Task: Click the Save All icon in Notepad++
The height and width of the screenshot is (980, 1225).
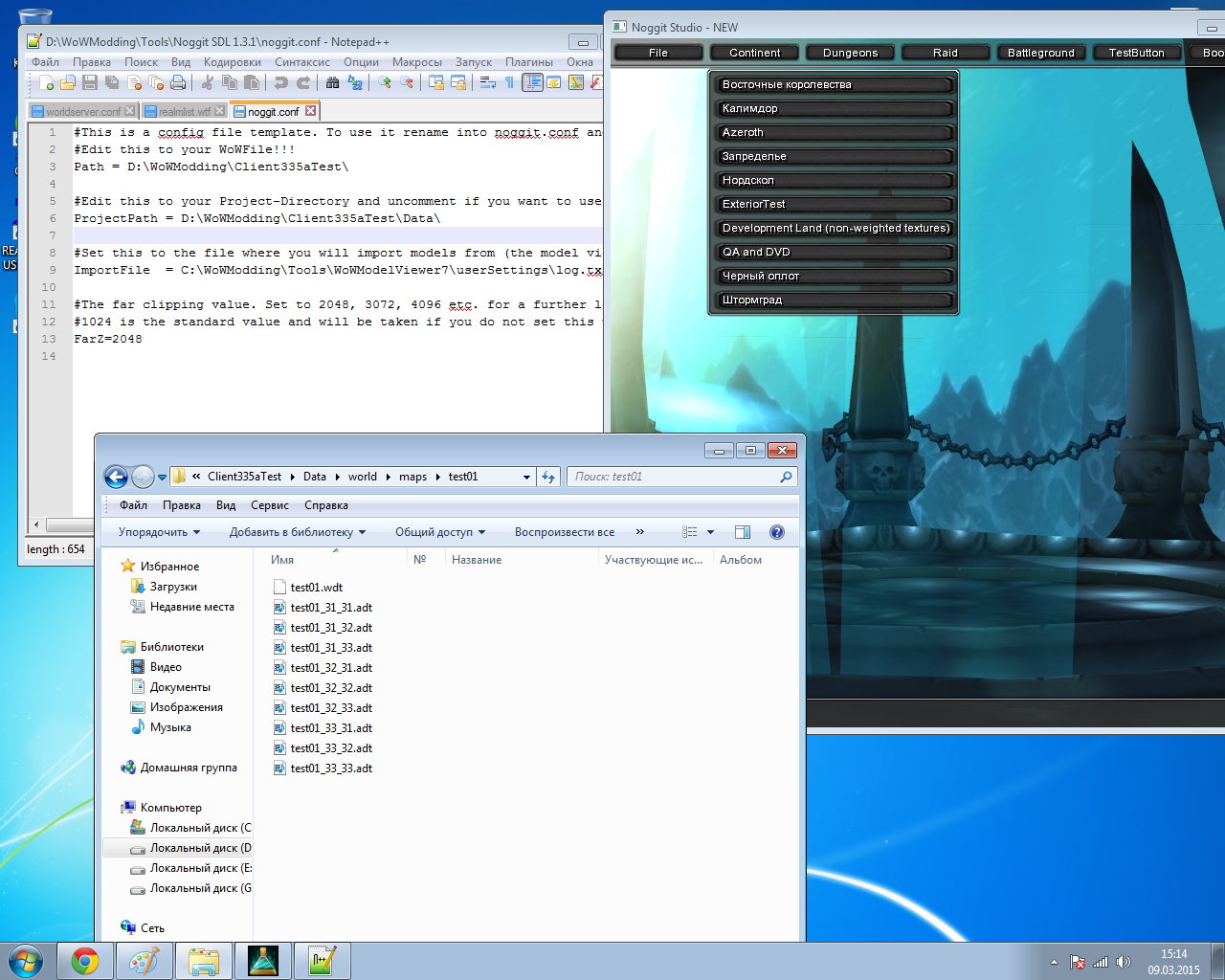Action: (112, 83)
